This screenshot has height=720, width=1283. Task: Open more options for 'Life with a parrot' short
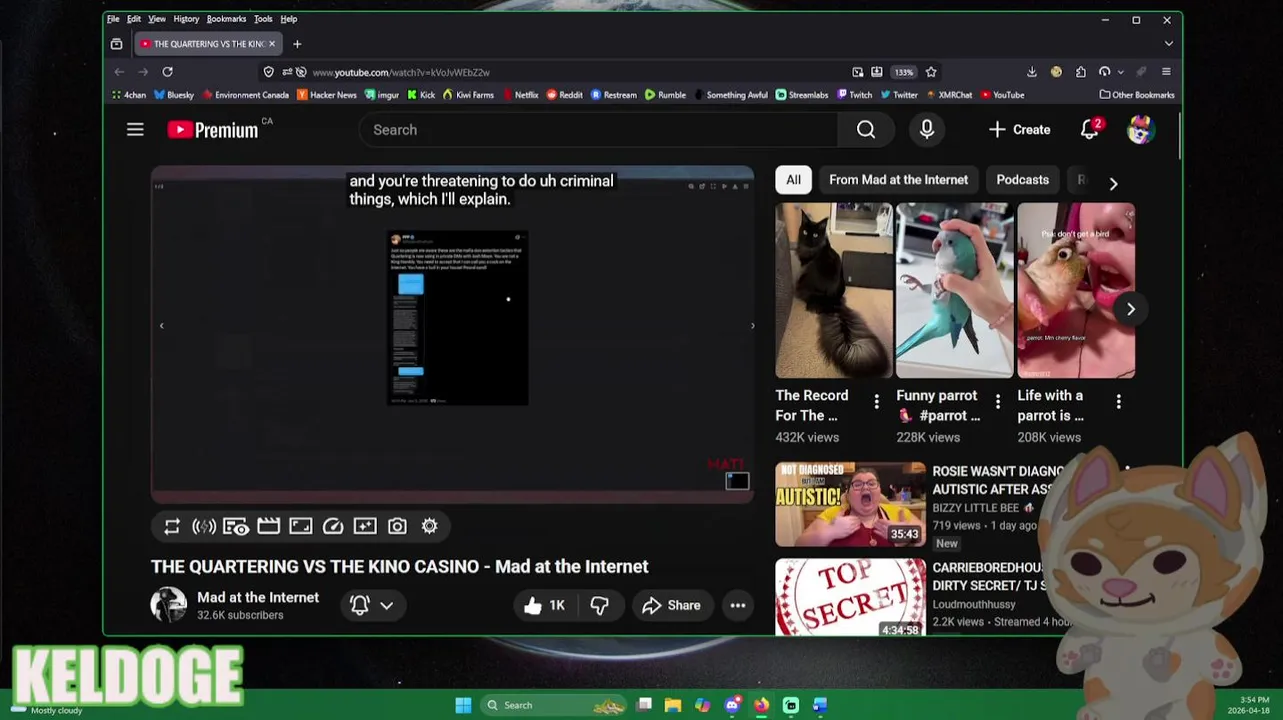tap(1119, 401)
